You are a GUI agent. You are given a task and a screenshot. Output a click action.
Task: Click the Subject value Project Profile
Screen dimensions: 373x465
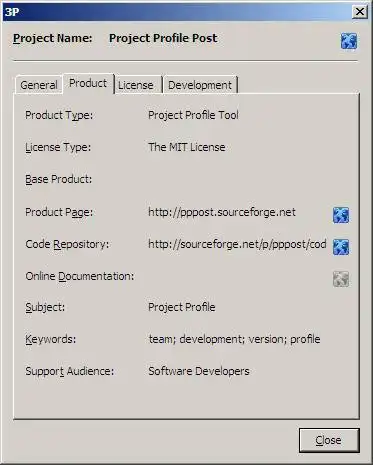click(182, 307)
